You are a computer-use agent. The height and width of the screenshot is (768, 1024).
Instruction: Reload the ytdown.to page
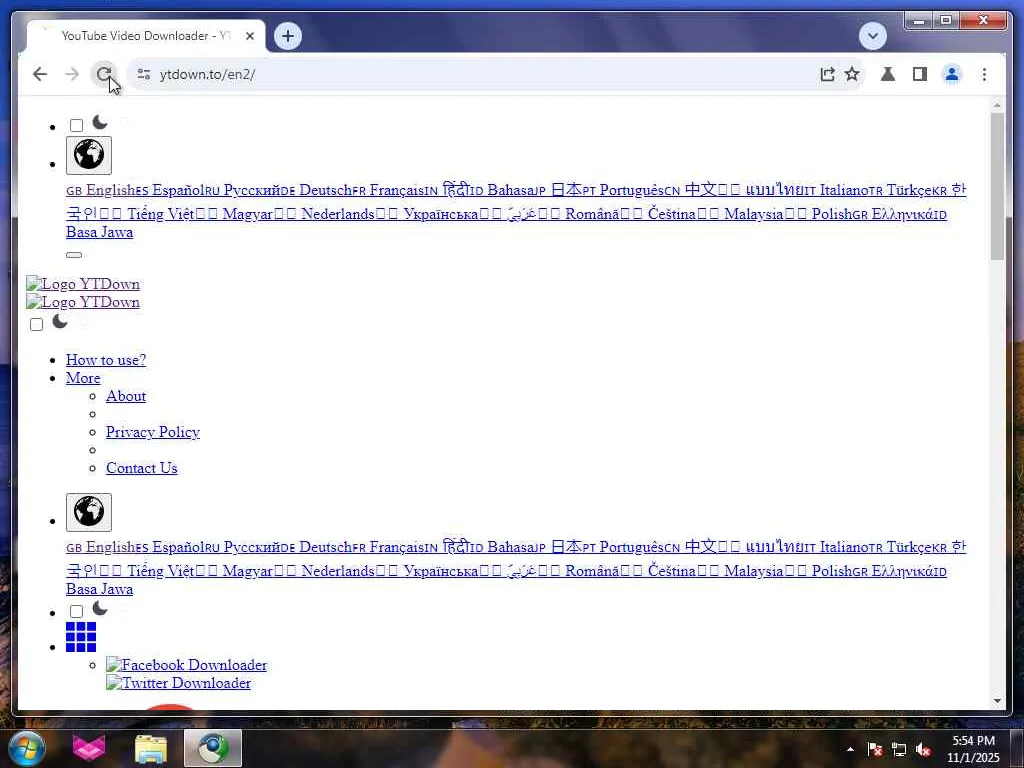pos(104,74)
